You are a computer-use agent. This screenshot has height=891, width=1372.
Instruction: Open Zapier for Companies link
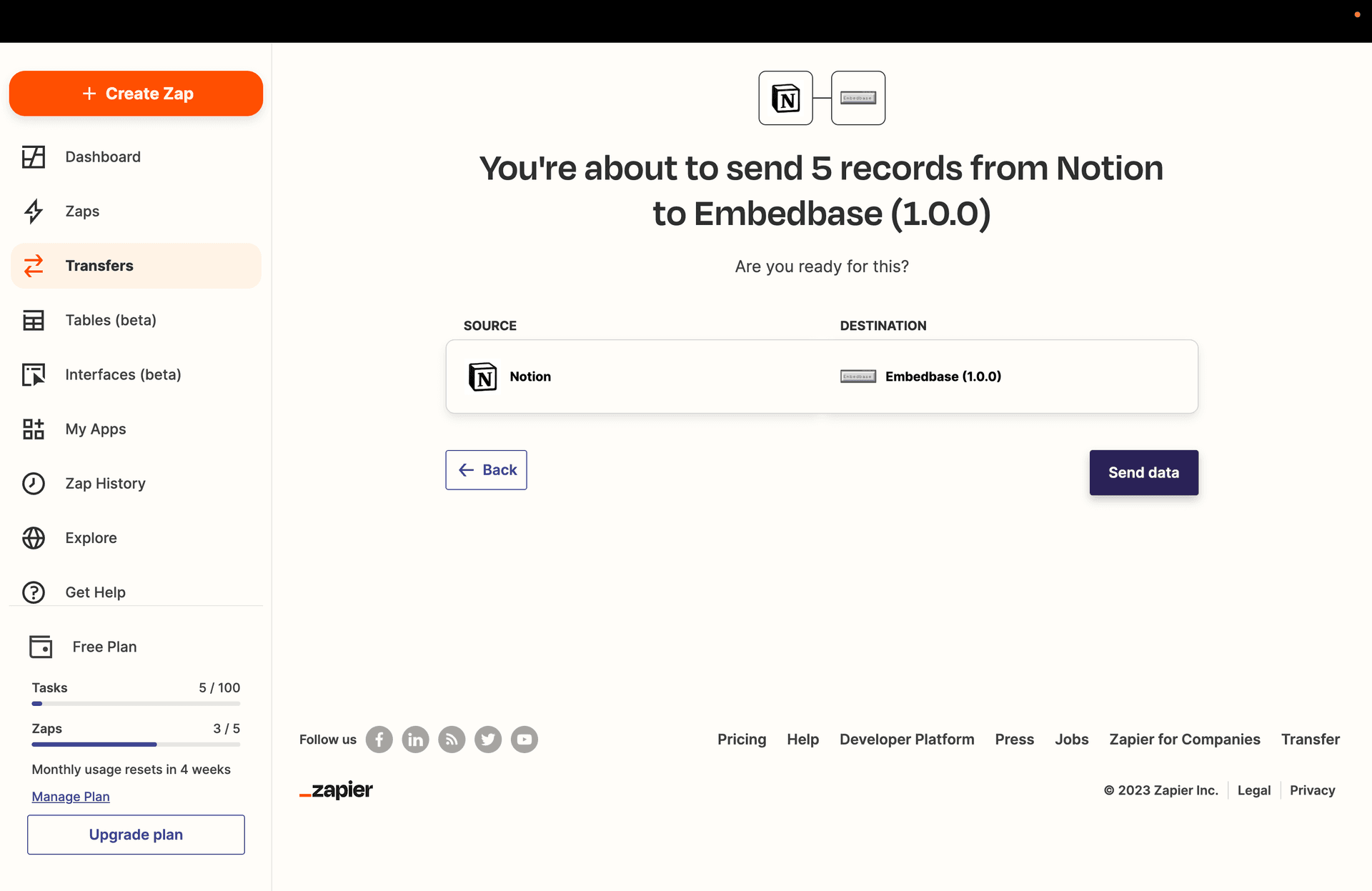coord(1185,740)
